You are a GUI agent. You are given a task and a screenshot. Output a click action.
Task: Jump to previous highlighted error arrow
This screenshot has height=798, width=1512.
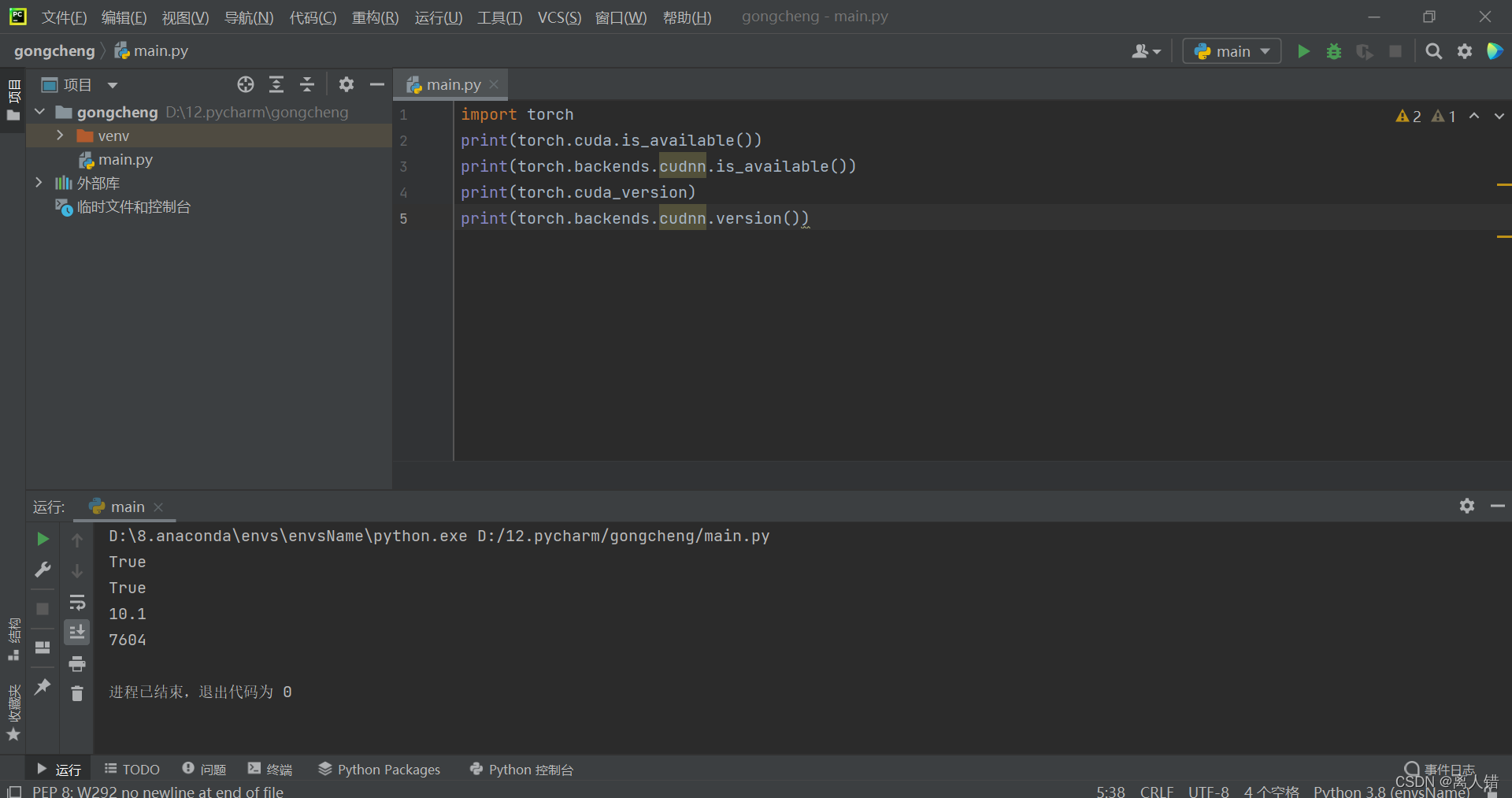(1474, 116)
